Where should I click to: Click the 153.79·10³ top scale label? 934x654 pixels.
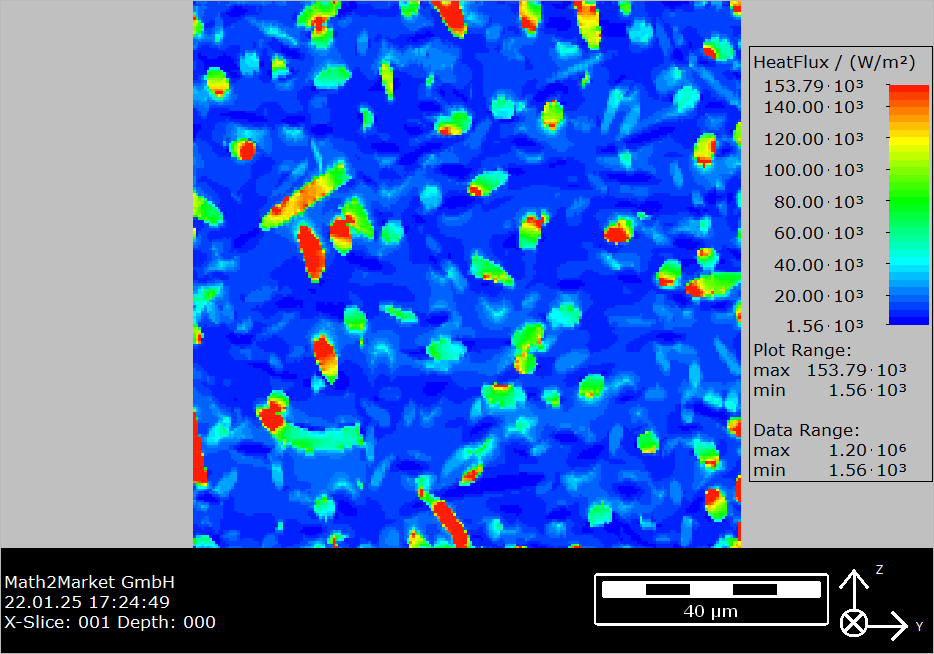tap(814, 86)
